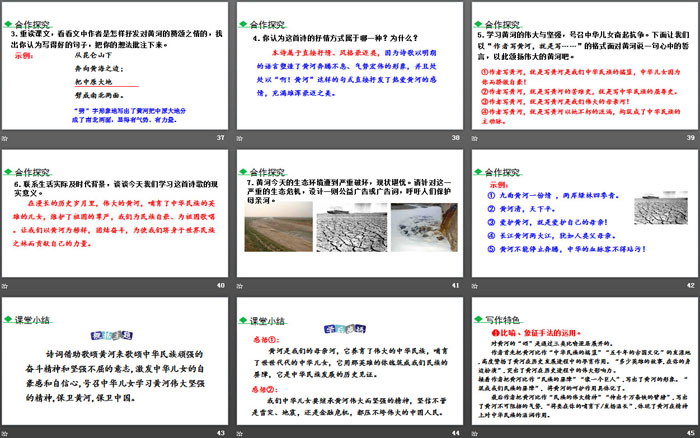Select slide 40 thumbnail about 现实意义
The width and height of the screenshot is (700, 438).
[x=115, y=213]
